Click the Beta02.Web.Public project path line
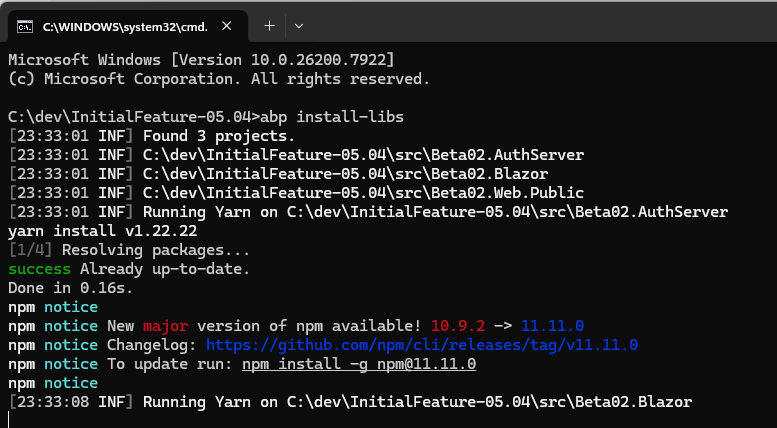Screen dimensions: 777x428 coord(363,192)
